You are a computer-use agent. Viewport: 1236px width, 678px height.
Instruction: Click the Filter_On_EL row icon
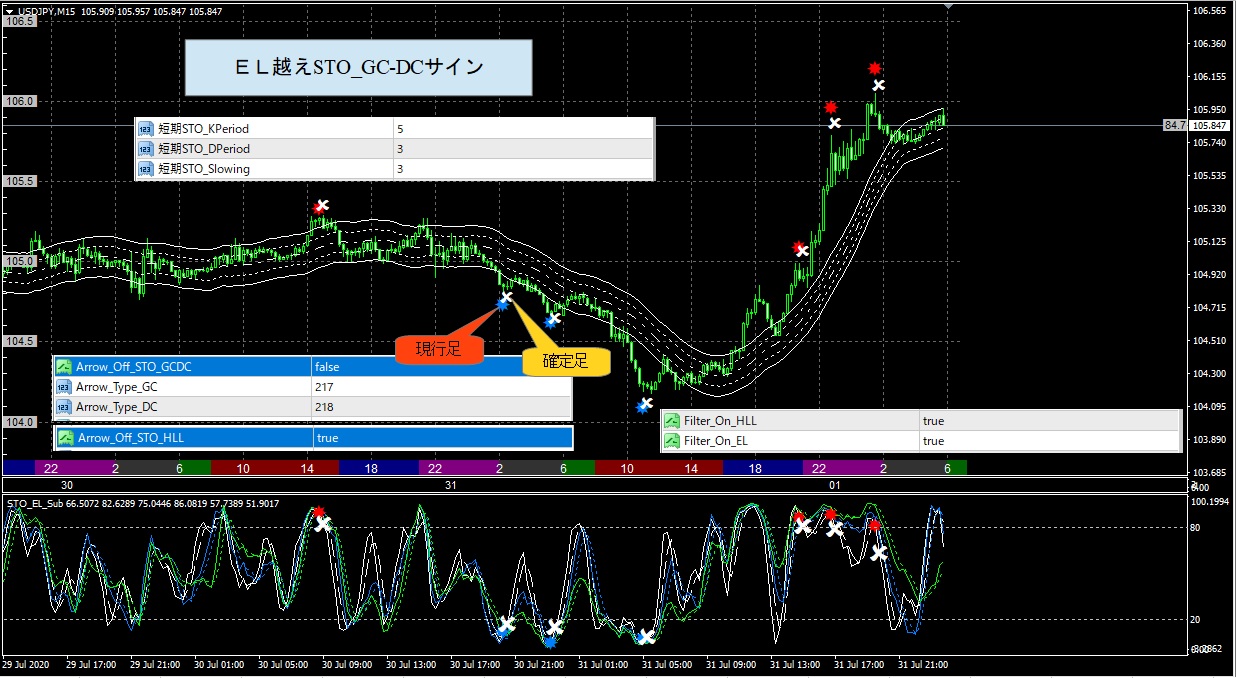673,441
